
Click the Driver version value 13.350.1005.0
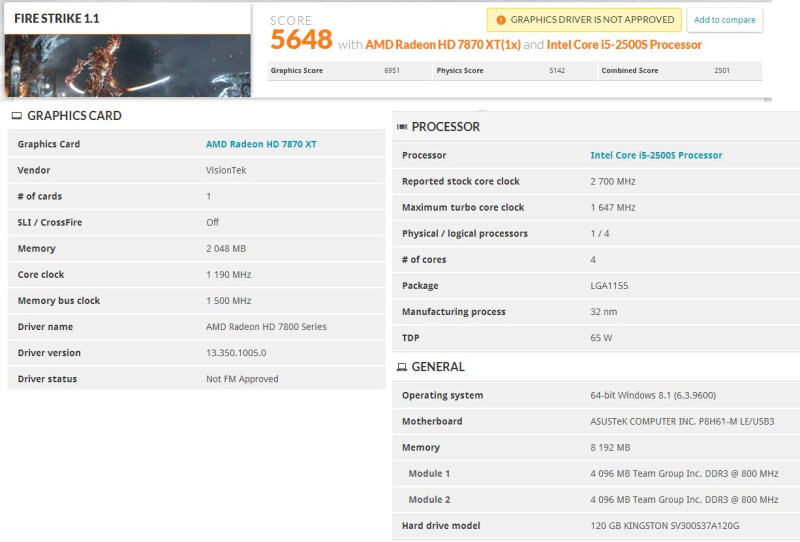click(x=236, y=353)
